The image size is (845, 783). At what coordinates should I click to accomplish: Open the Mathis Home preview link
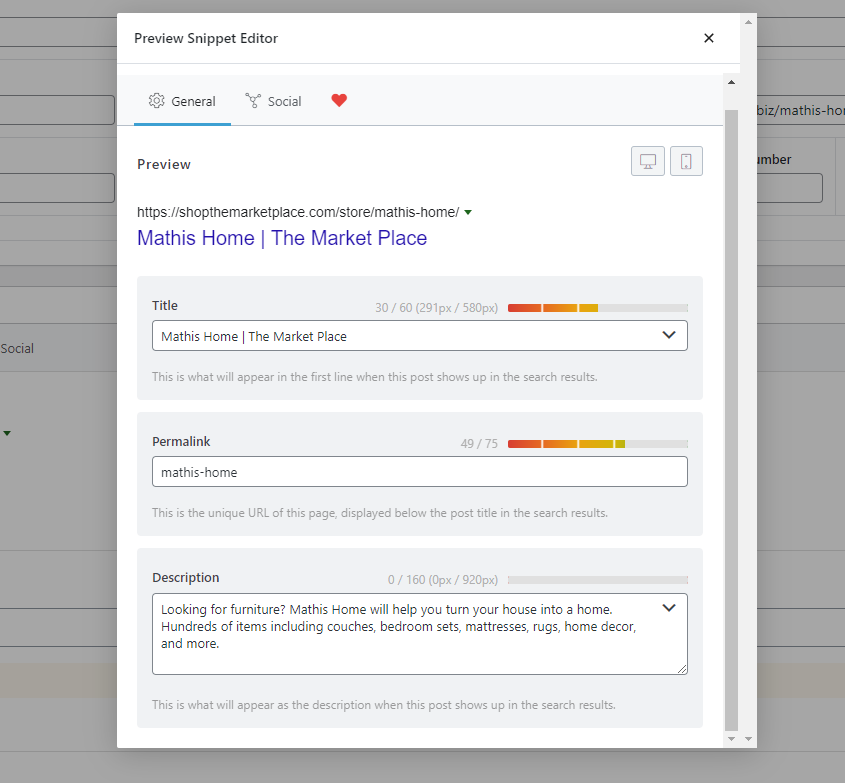point(281,238)
